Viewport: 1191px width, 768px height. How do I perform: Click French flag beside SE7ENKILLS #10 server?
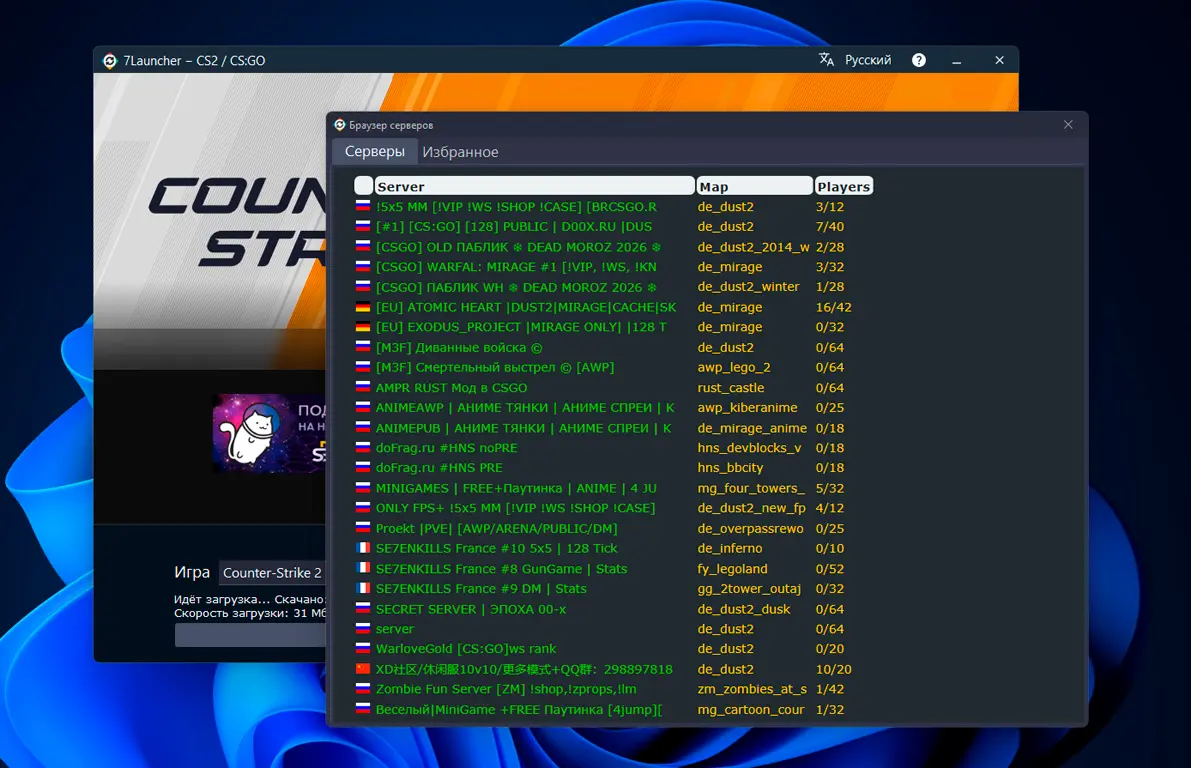coord(363,548)
